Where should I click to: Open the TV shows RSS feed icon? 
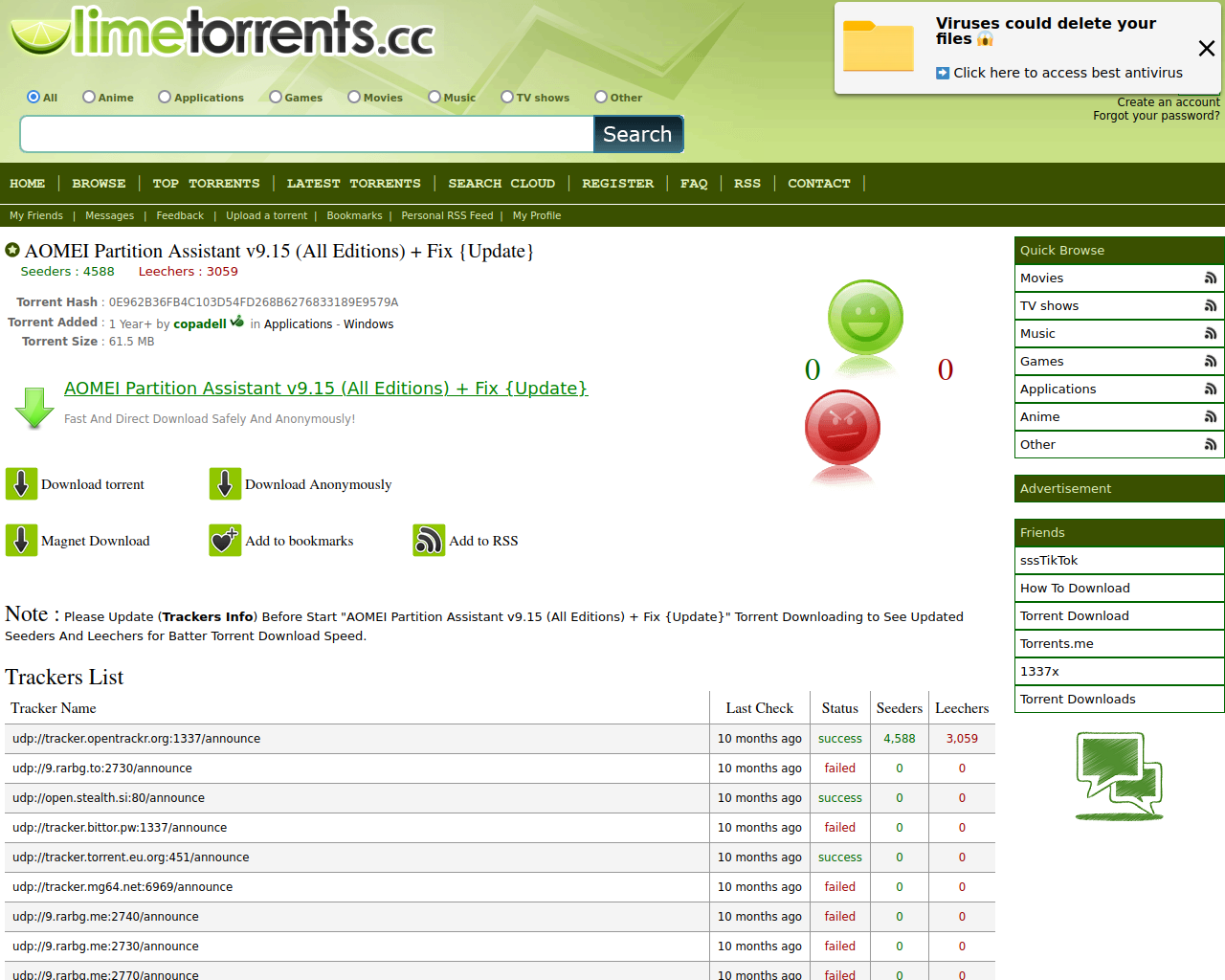coord(1211,306)
